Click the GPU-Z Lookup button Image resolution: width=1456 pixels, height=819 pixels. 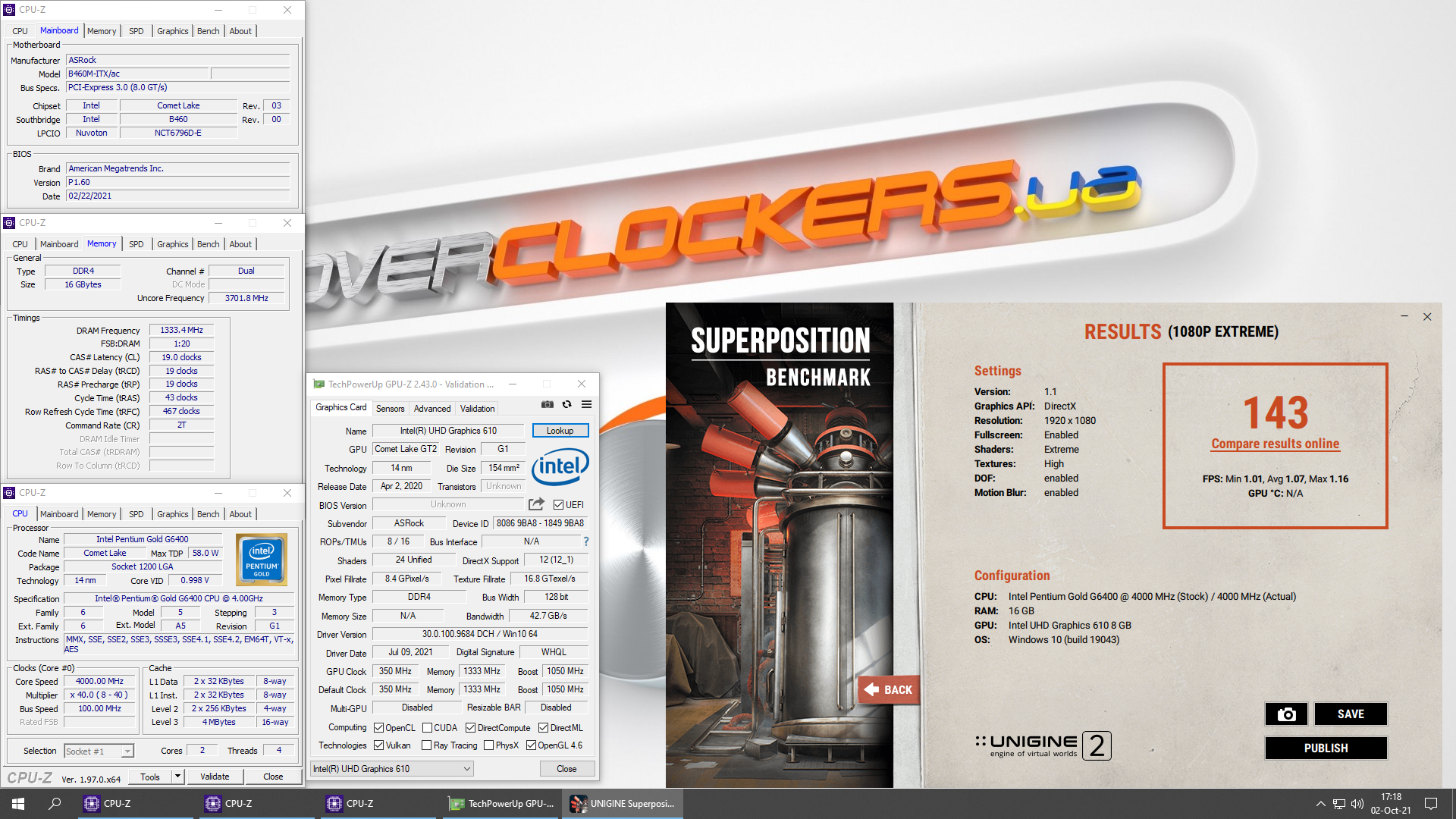coord(560,431)
